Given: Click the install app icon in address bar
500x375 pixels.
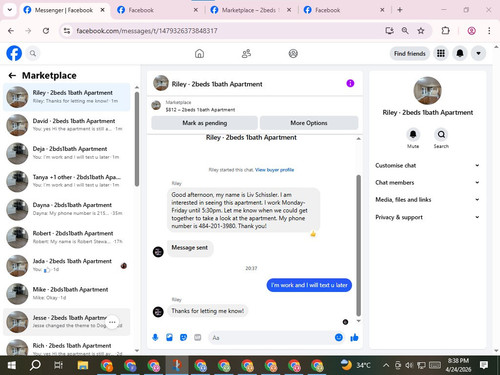Looking at the screenshot, I should [389, 31].
